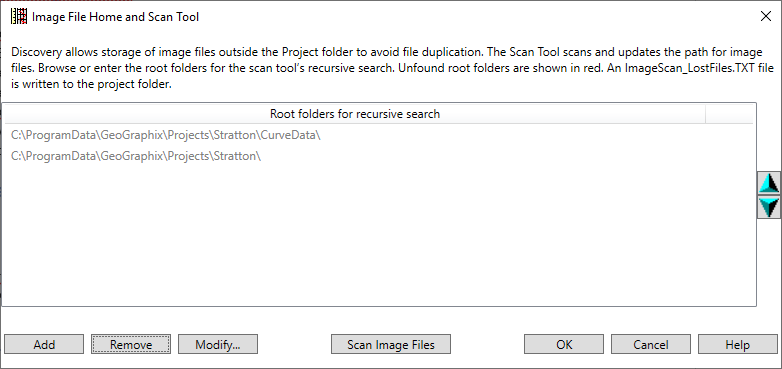Open Help for the scan tool
Screen dimensions: 782x369
pos(738,344)
